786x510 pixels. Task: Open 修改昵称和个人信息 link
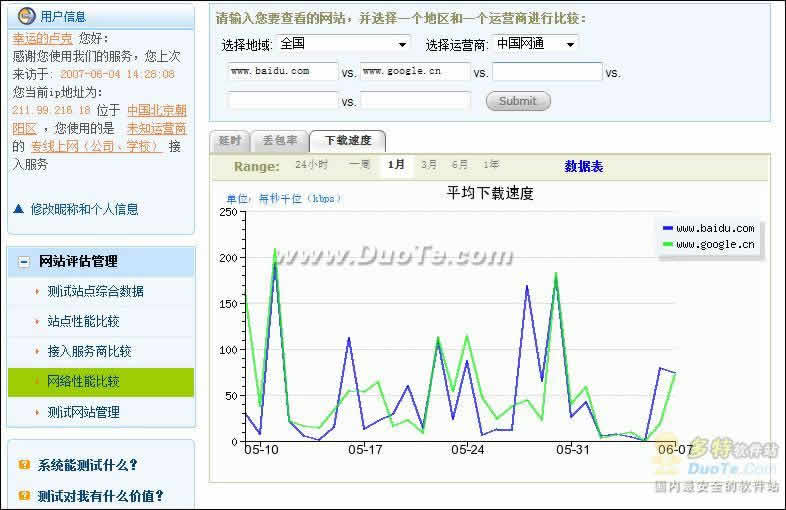pyautogui.click(x=84, y=209)
